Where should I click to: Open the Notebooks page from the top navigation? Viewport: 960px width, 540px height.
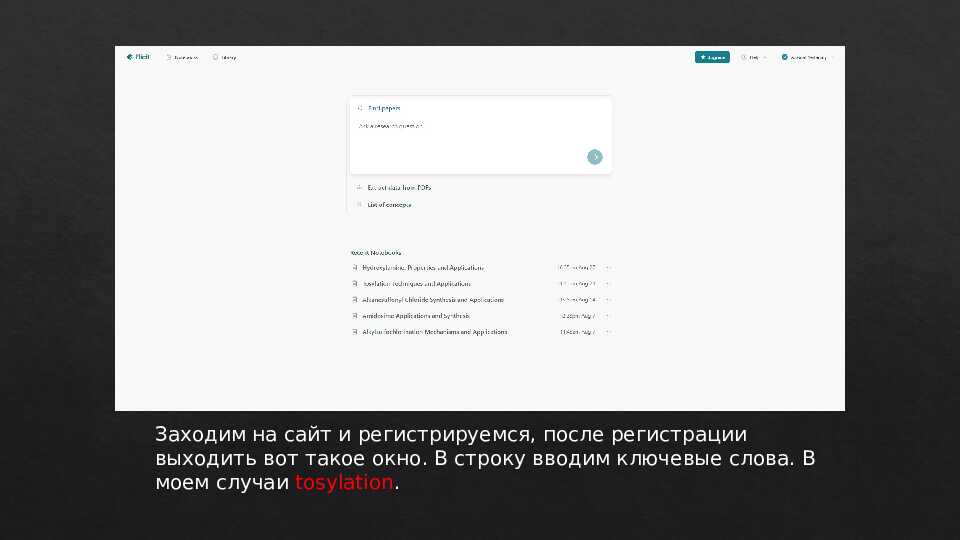[x=182, y=57]
